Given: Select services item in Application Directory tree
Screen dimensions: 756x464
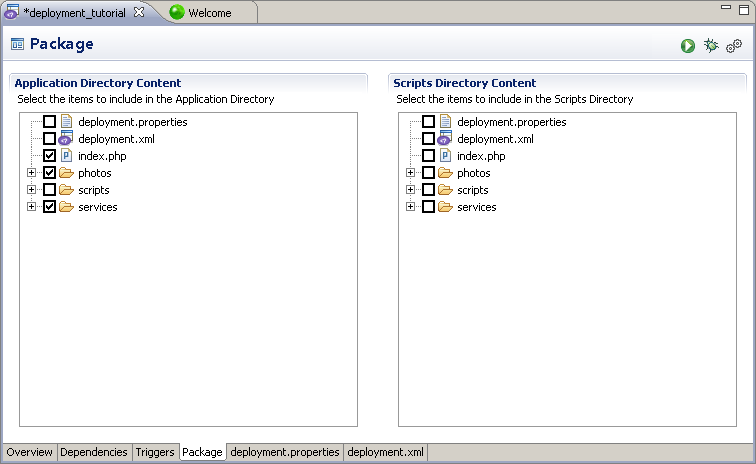Looking at the screenshot, I should (98, 207).
